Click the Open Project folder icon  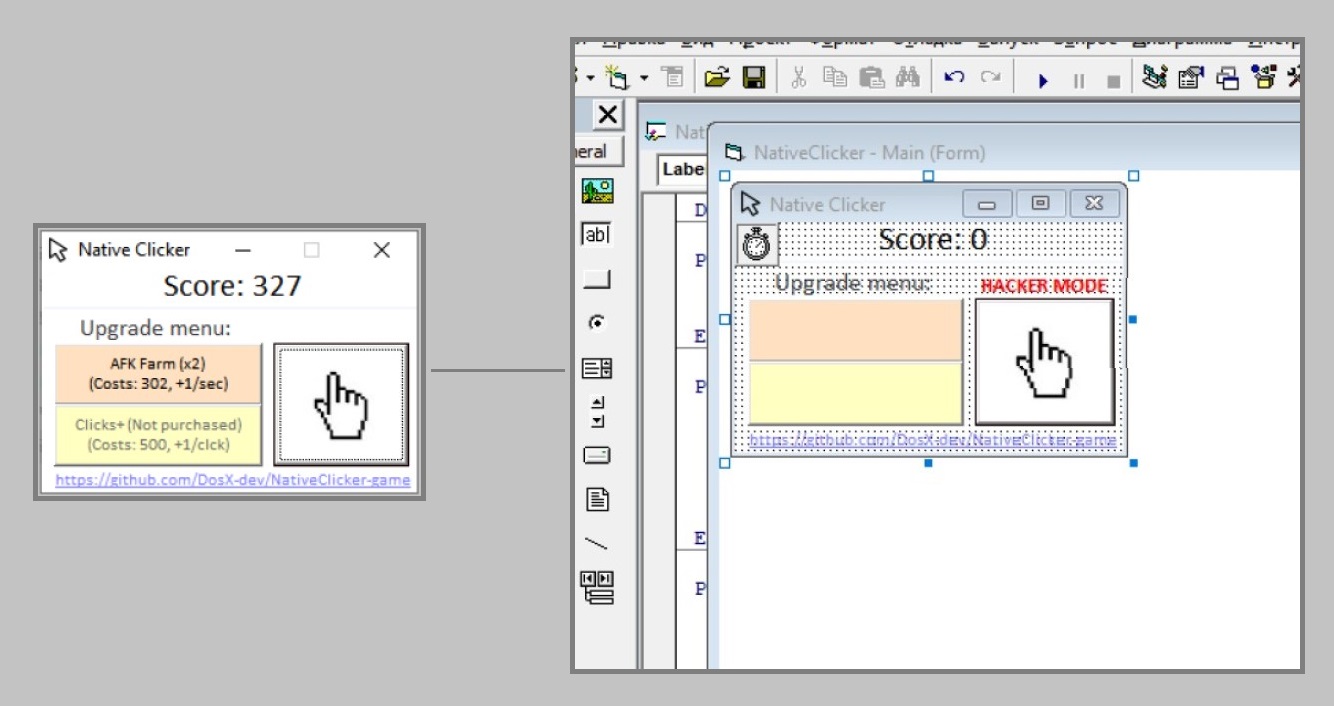click(x=717, y=78)
